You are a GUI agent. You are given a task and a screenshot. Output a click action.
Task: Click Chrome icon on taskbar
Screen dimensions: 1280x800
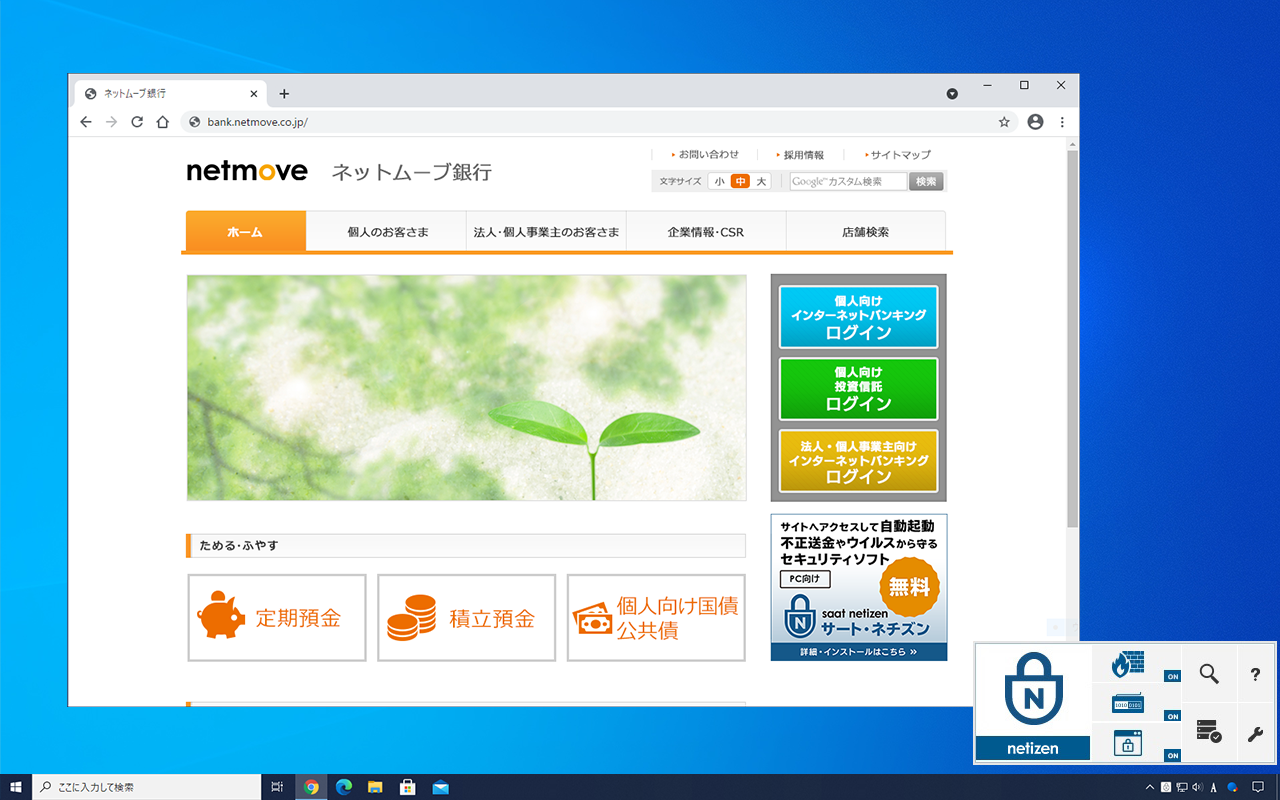311,787
